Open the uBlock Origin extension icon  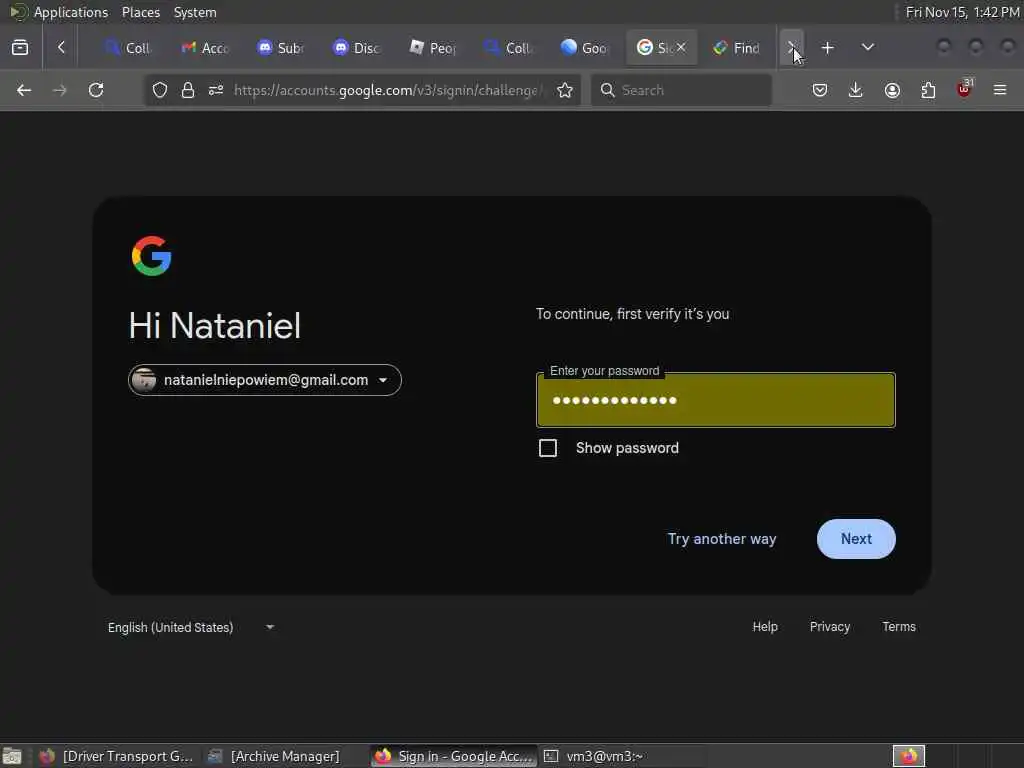(965, 89)
